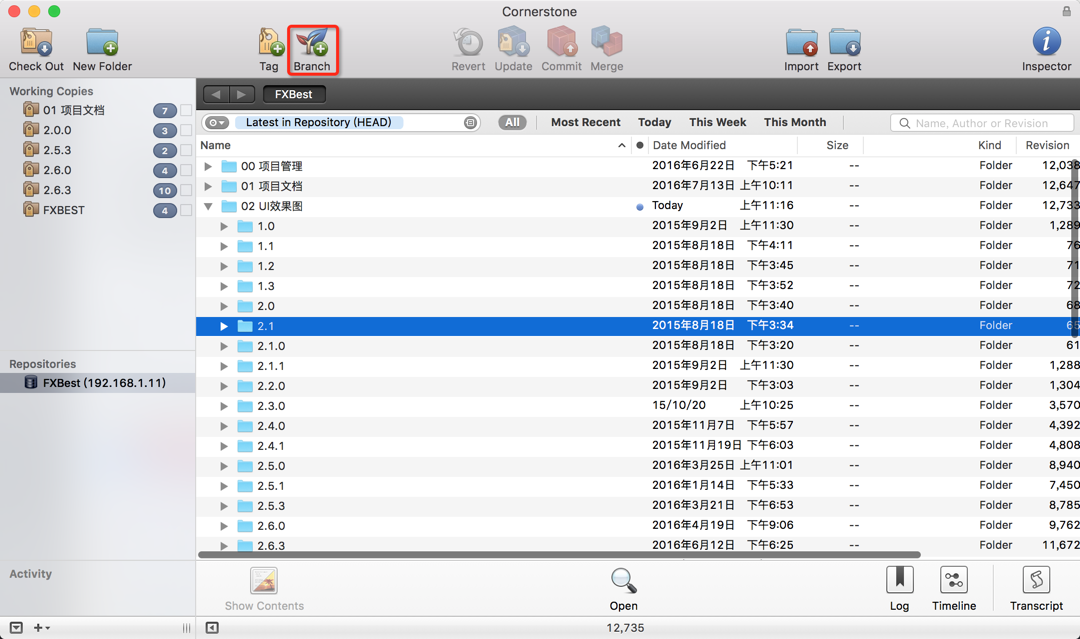1080x639 pixels.
Task: Sort by the Name column header
Action: (x=413, y=145)
